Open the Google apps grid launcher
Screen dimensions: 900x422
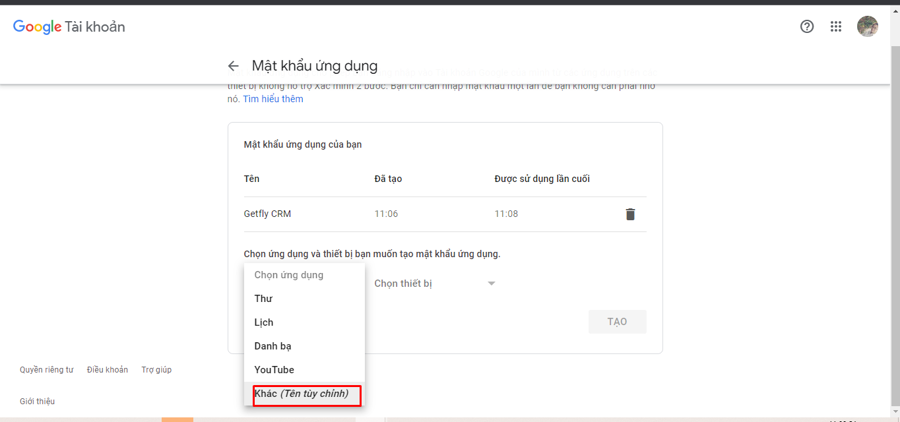tap(836, 27)
